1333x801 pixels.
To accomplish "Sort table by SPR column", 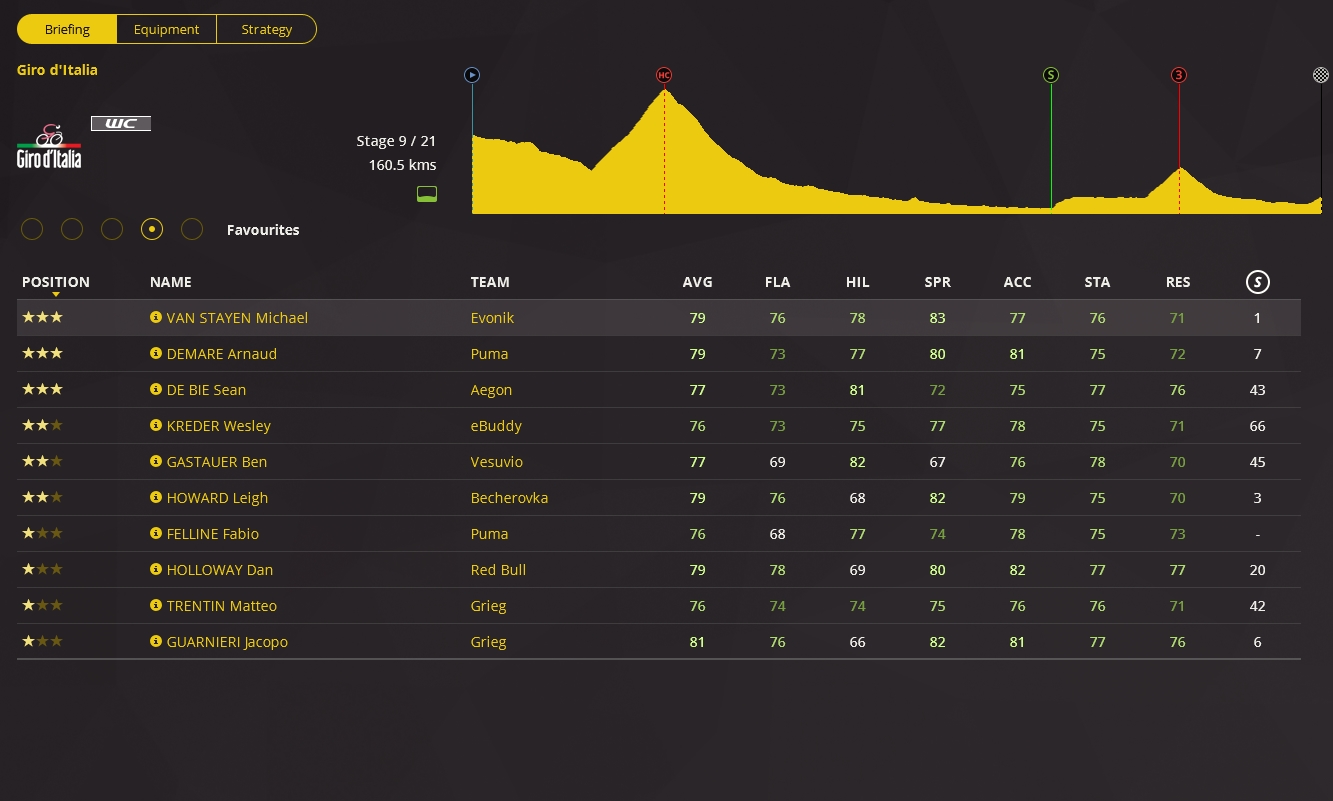I will (937, 282).
